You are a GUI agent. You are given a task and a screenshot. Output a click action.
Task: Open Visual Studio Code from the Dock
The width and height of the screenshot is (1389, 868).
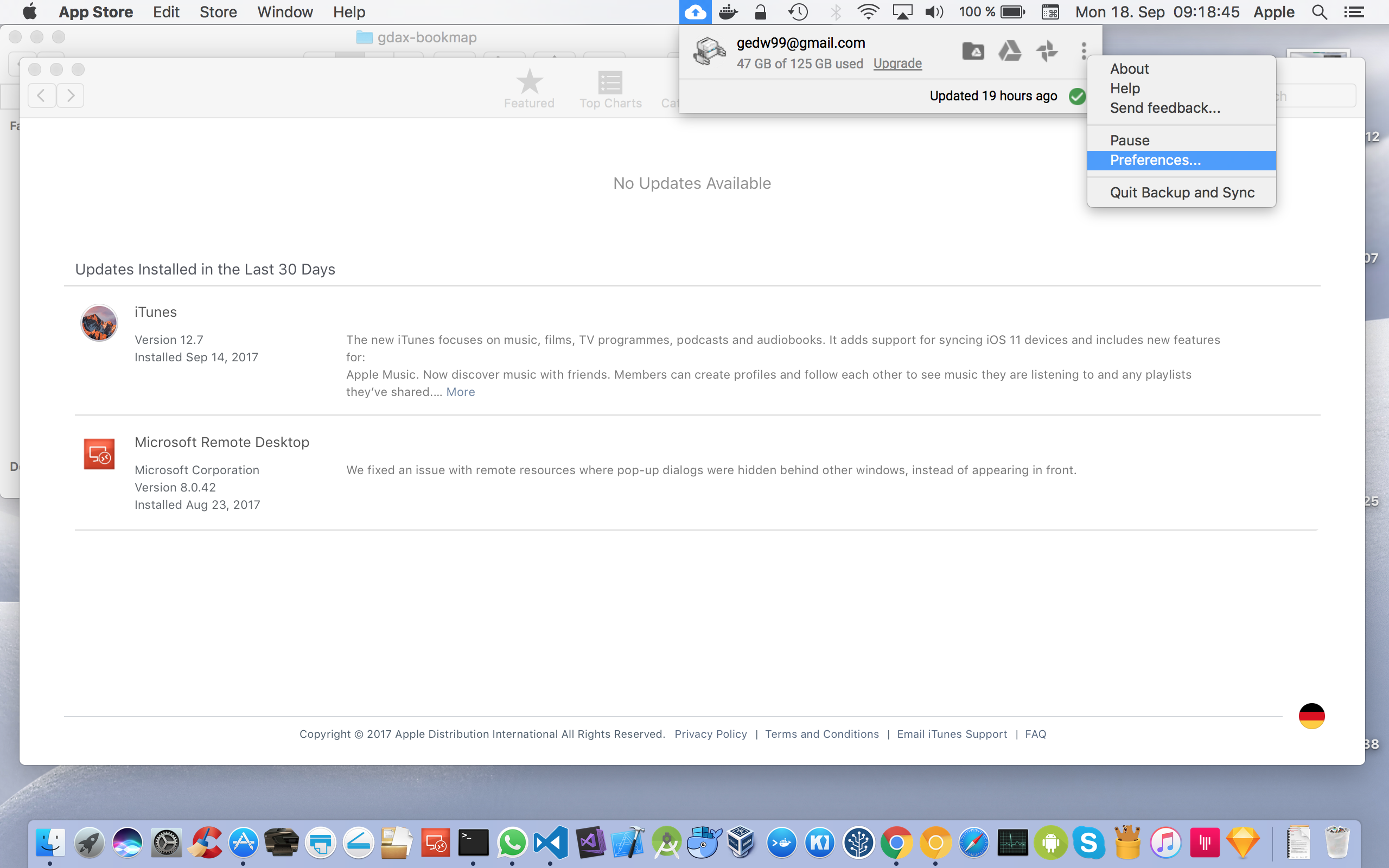coord(550,842)
